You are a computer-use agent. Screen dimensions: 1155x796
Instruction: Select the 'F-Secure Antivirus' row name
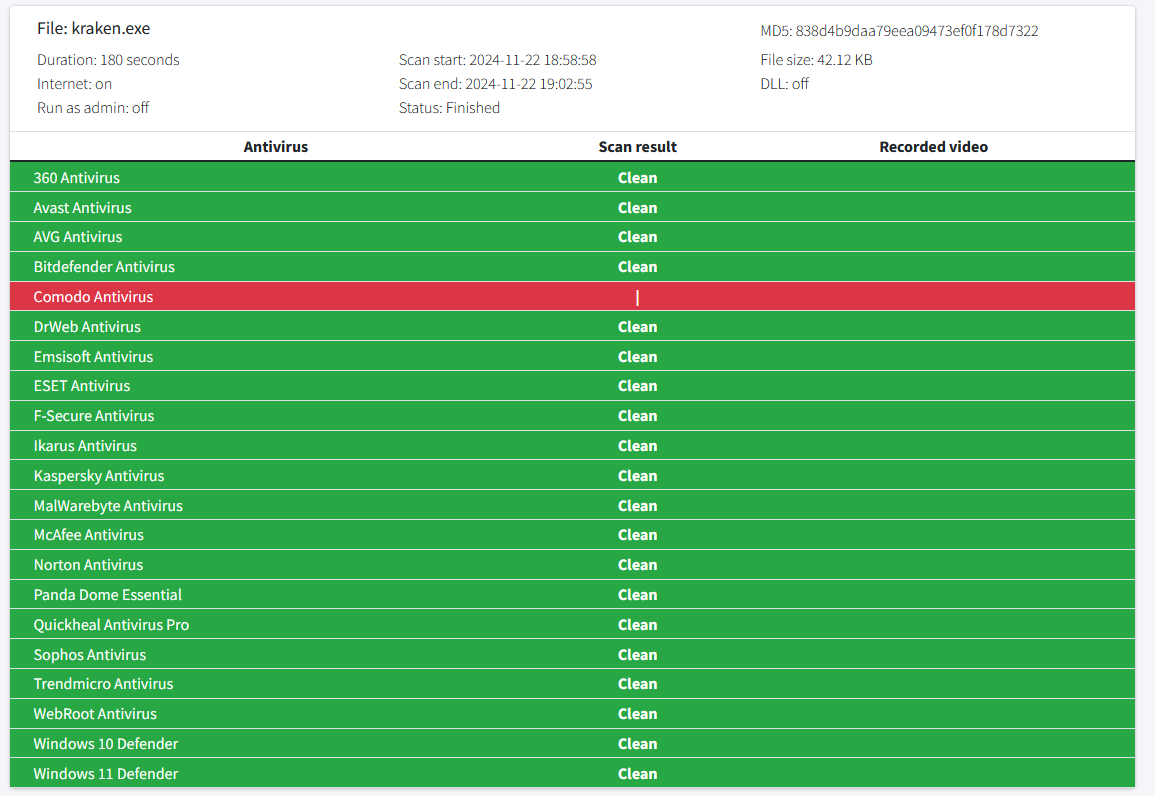click(x=94, y=415)
